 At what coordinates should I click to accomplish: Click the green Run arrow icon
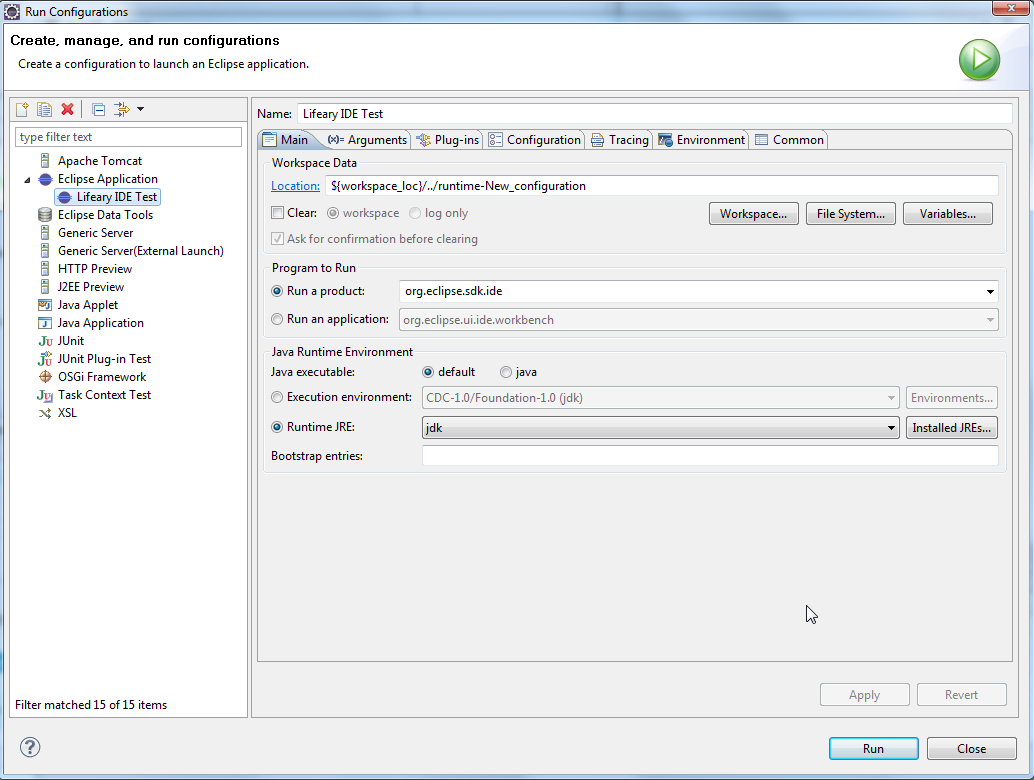pyautogui.click(x=979, y=60)
